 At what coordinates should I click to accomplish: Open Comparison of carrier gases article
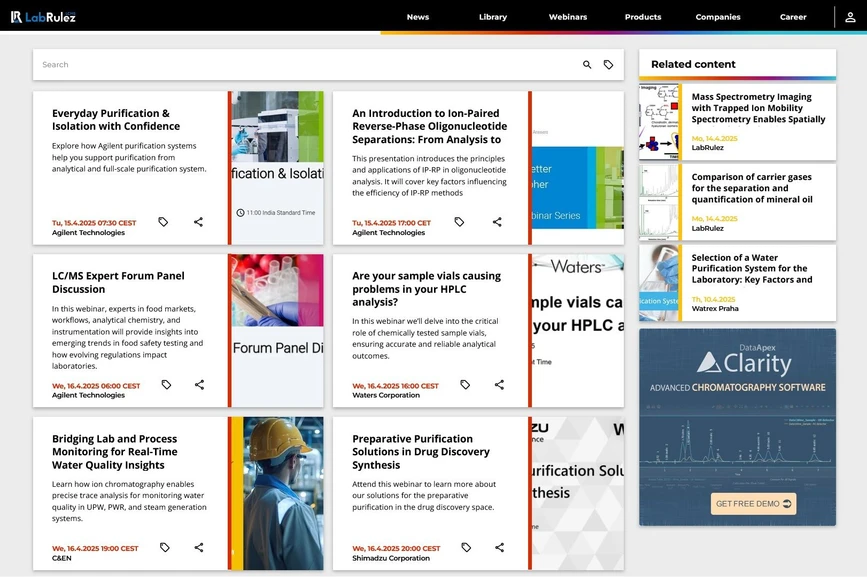(x=751, y=188)
